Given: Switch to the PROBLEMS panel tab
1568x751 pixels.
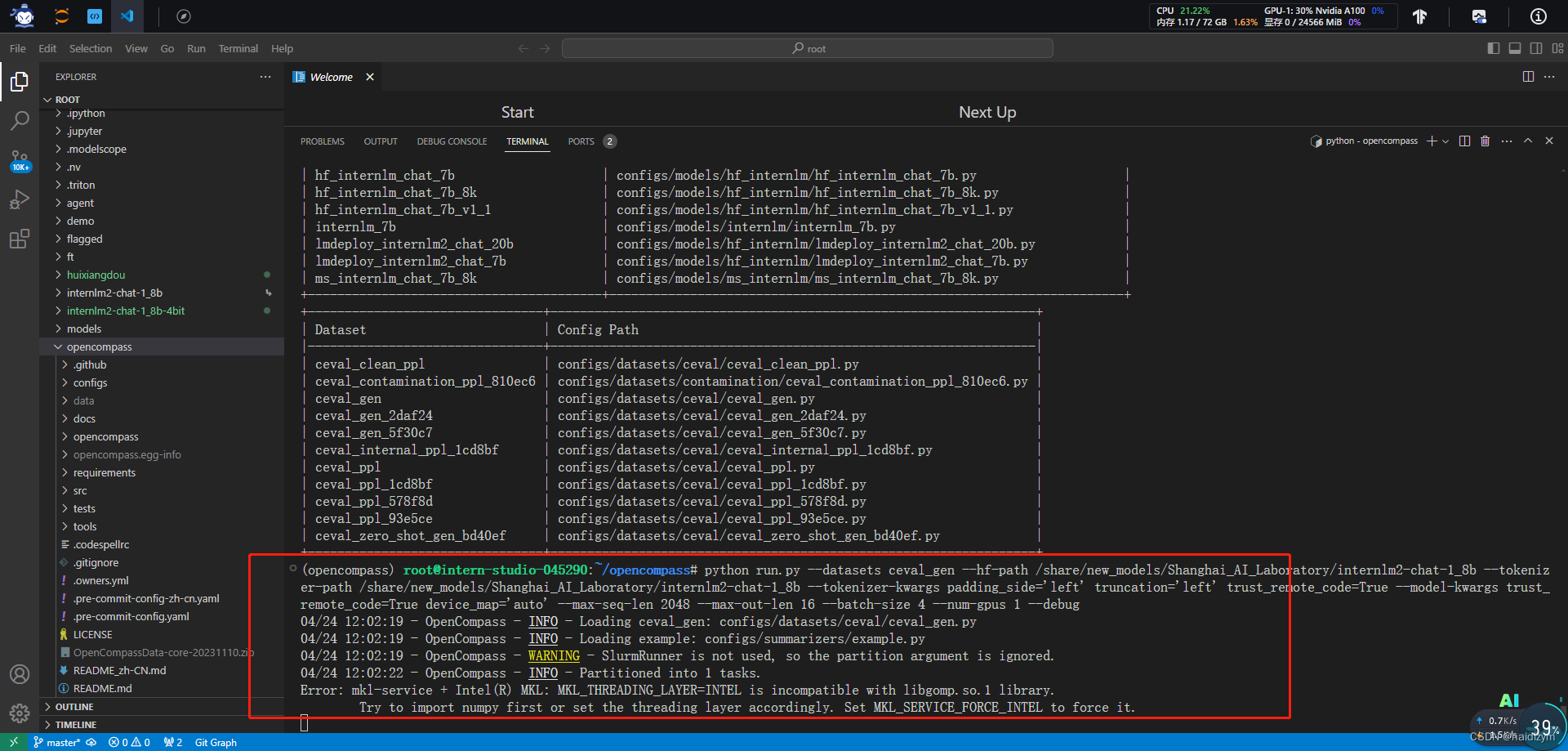Looking at the screenshot, I should pyautogui.click(x=323, y=141).
